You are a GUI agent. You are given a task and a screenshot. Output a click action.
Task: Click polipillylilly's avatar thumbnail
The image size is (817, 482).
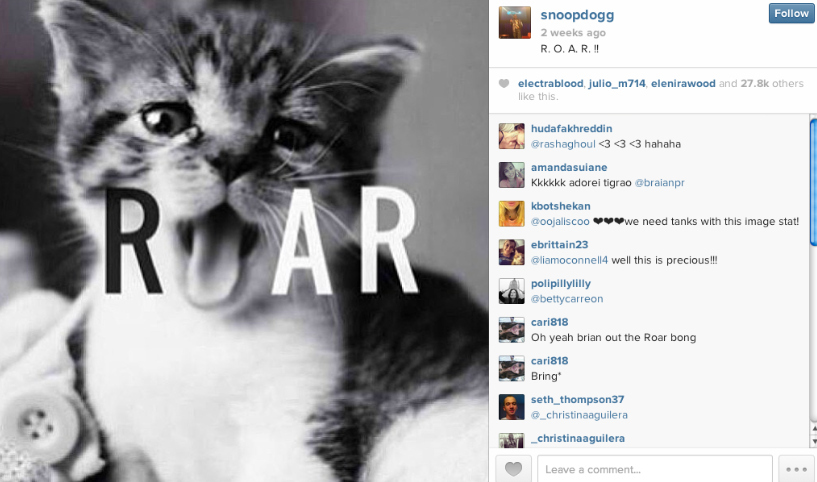pyautogui.click(x=512, y=291)
